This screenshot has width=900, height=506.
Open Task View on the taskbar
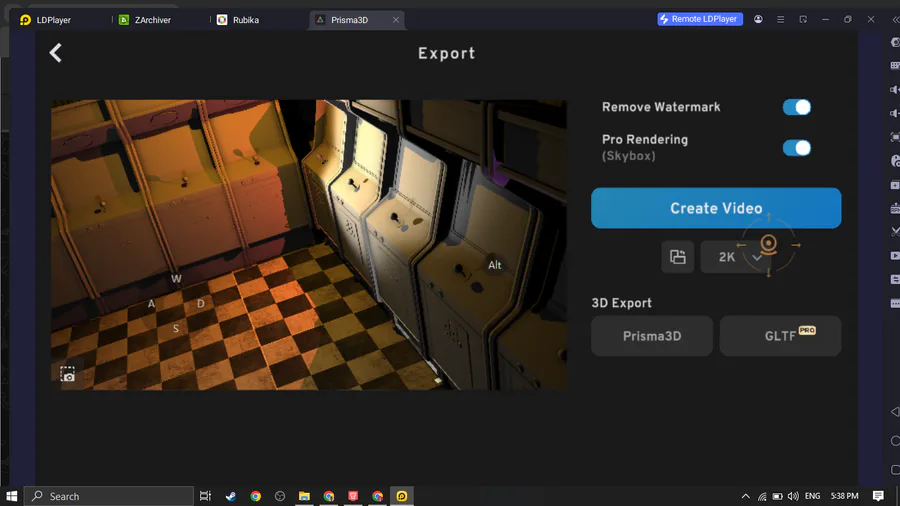(205, 496)
